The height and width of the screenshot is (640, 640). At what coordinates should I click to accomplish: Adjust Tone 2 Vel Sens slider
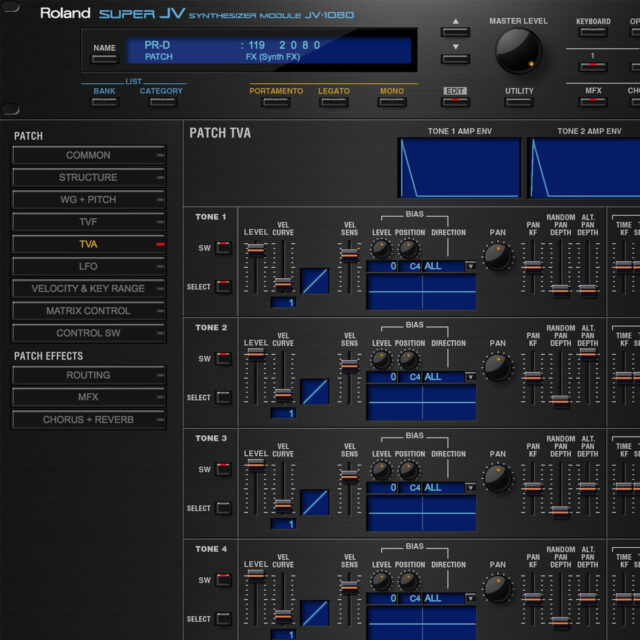coord(349,365)
